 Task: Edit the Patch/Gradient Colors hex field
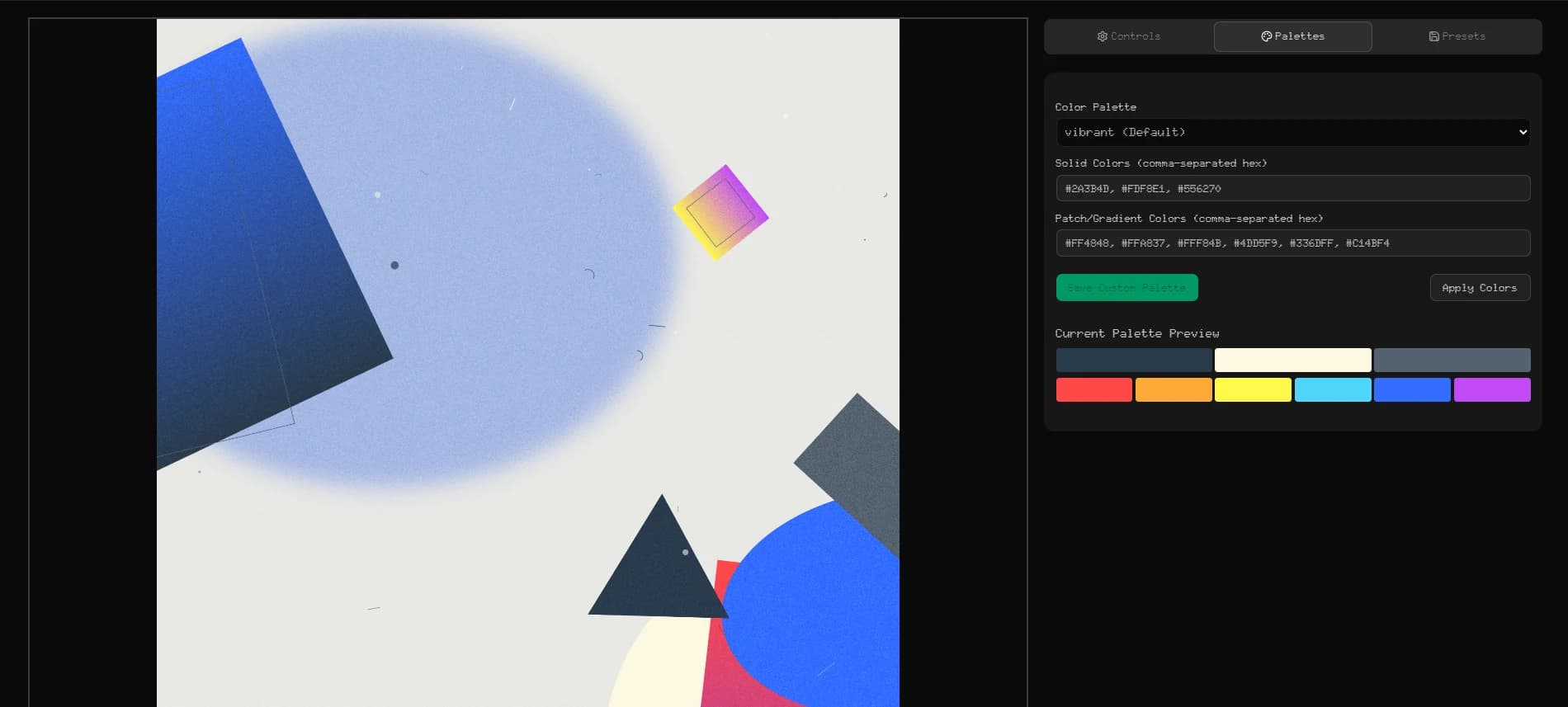click(1292, 243)
